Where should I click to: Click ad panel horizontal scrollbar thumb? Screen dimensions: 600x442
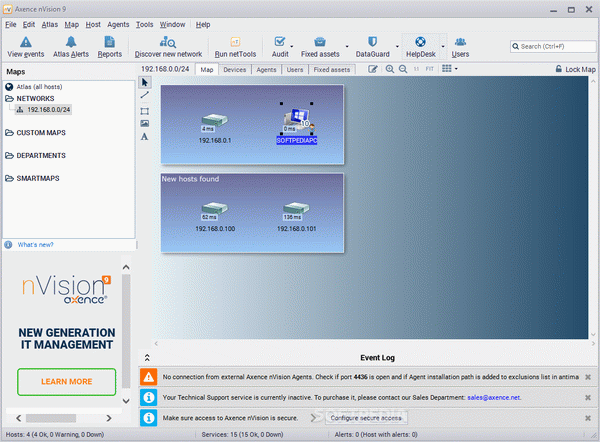click(x=51, y=418)
